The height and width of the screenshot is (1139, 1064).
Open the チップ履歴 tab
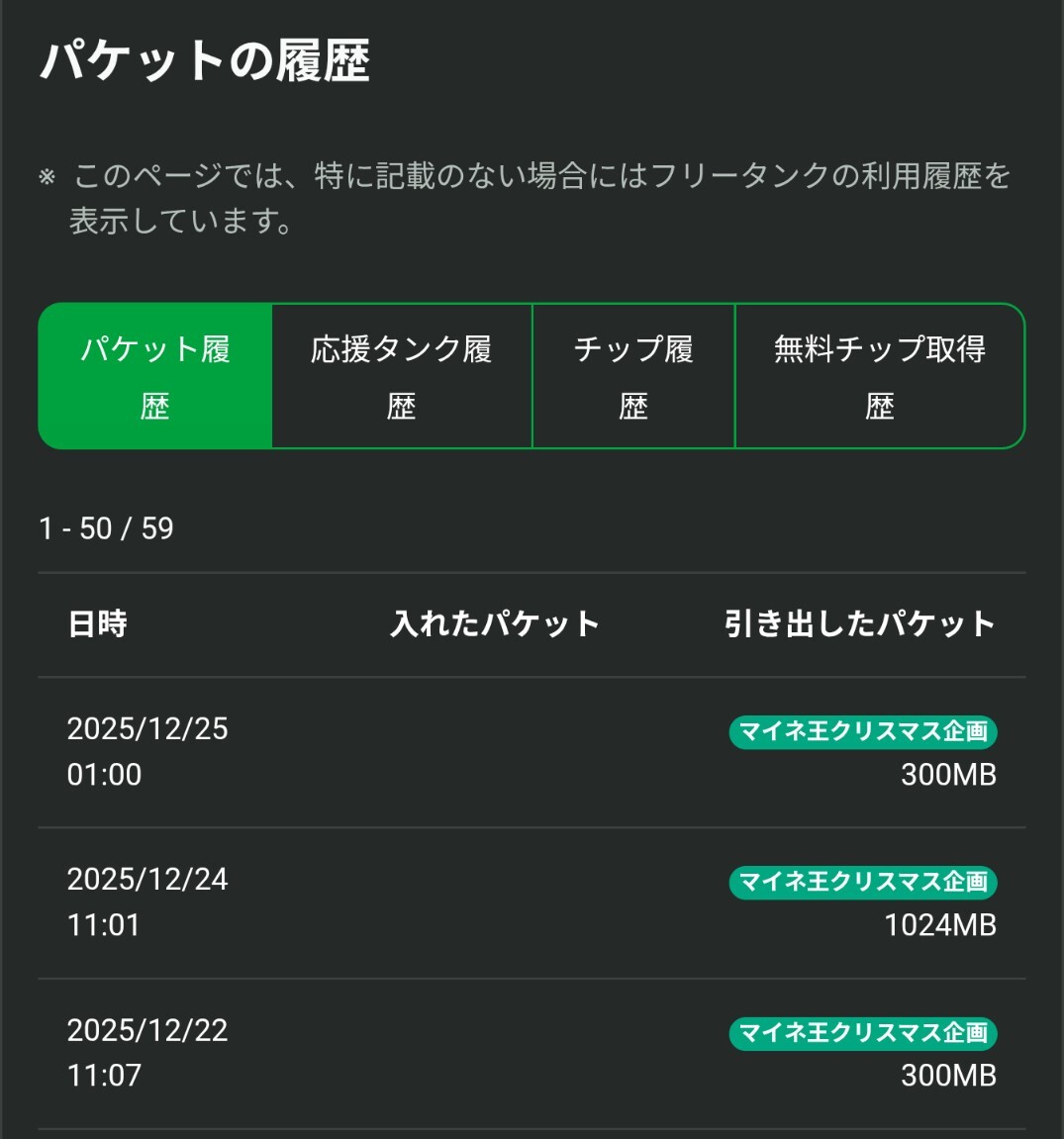pos(633,376)
